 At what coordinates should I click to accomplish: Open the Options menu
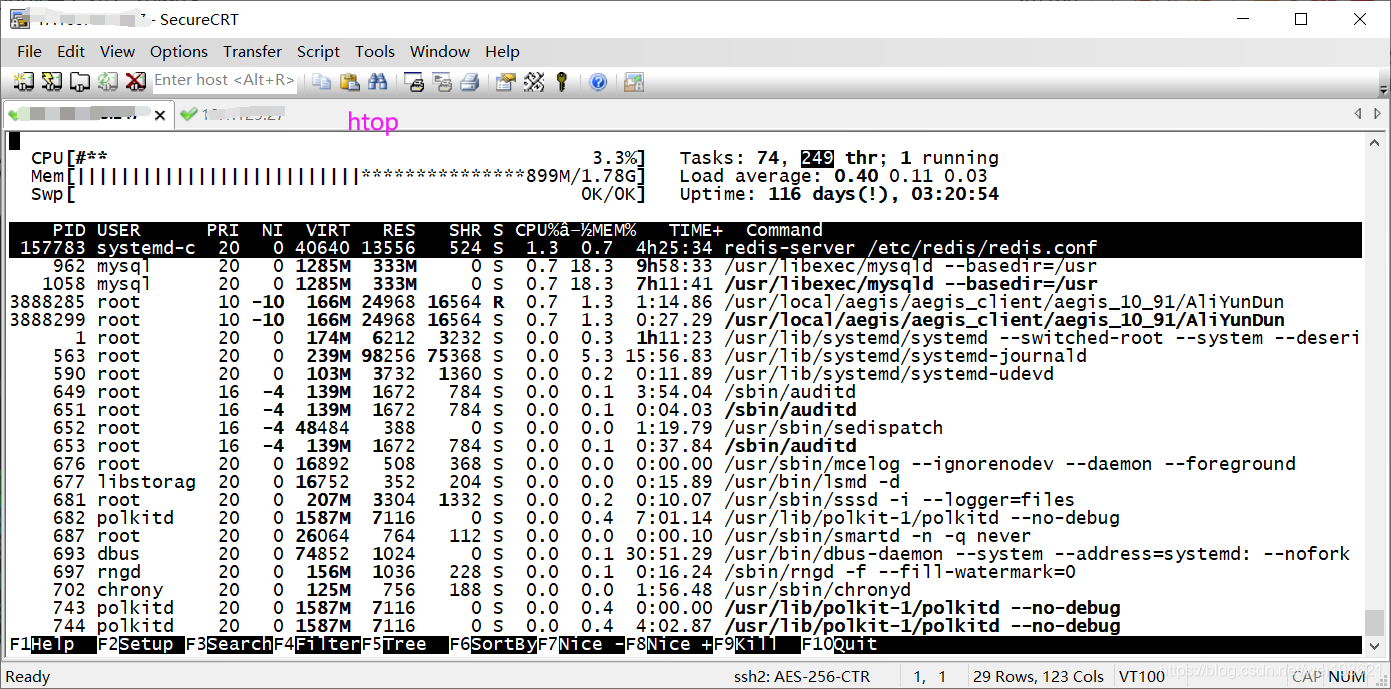coord(179,51)
